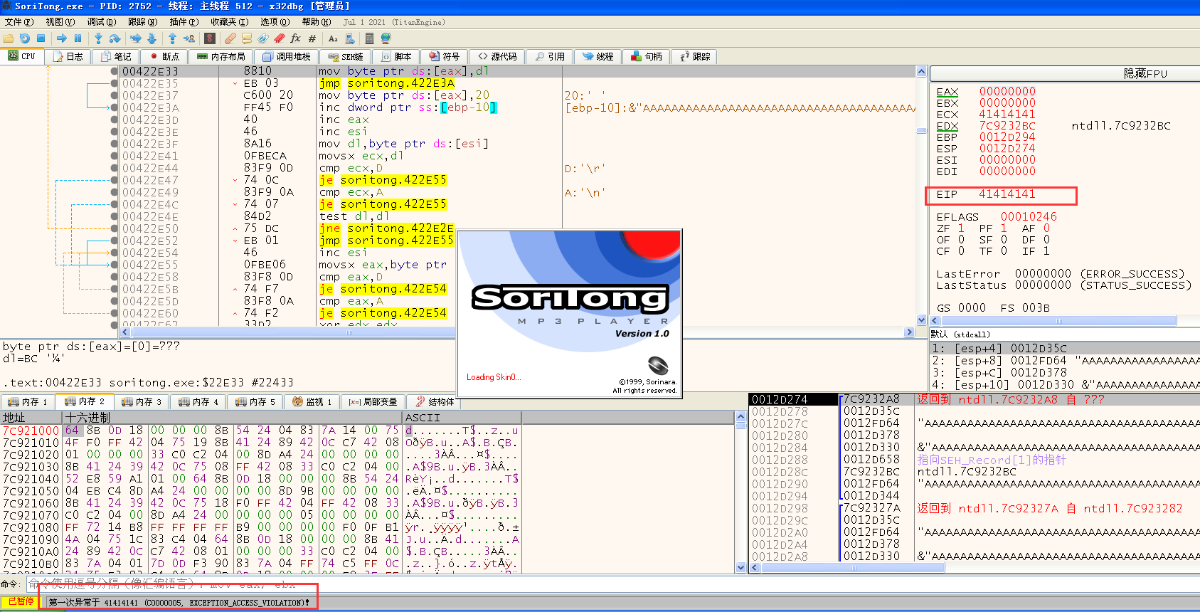Image resolution: width=1200 pixels, height=612 pixels.
Task: Click the 十六进制 column header
Action: tap(232, 416)
